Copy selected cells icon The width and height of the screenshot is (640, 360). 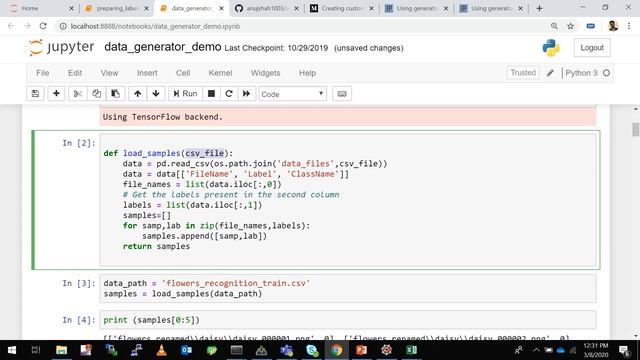coord(96,94)
